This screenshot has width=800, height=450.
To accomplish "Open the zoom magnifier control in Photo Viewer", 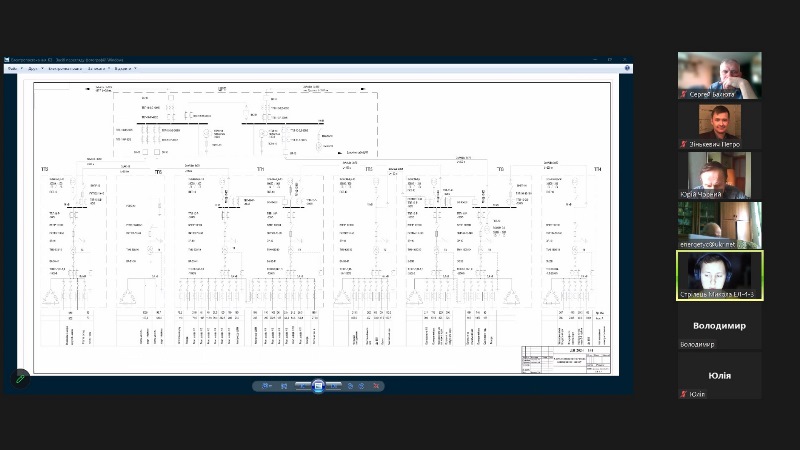I will pos(266,386).
